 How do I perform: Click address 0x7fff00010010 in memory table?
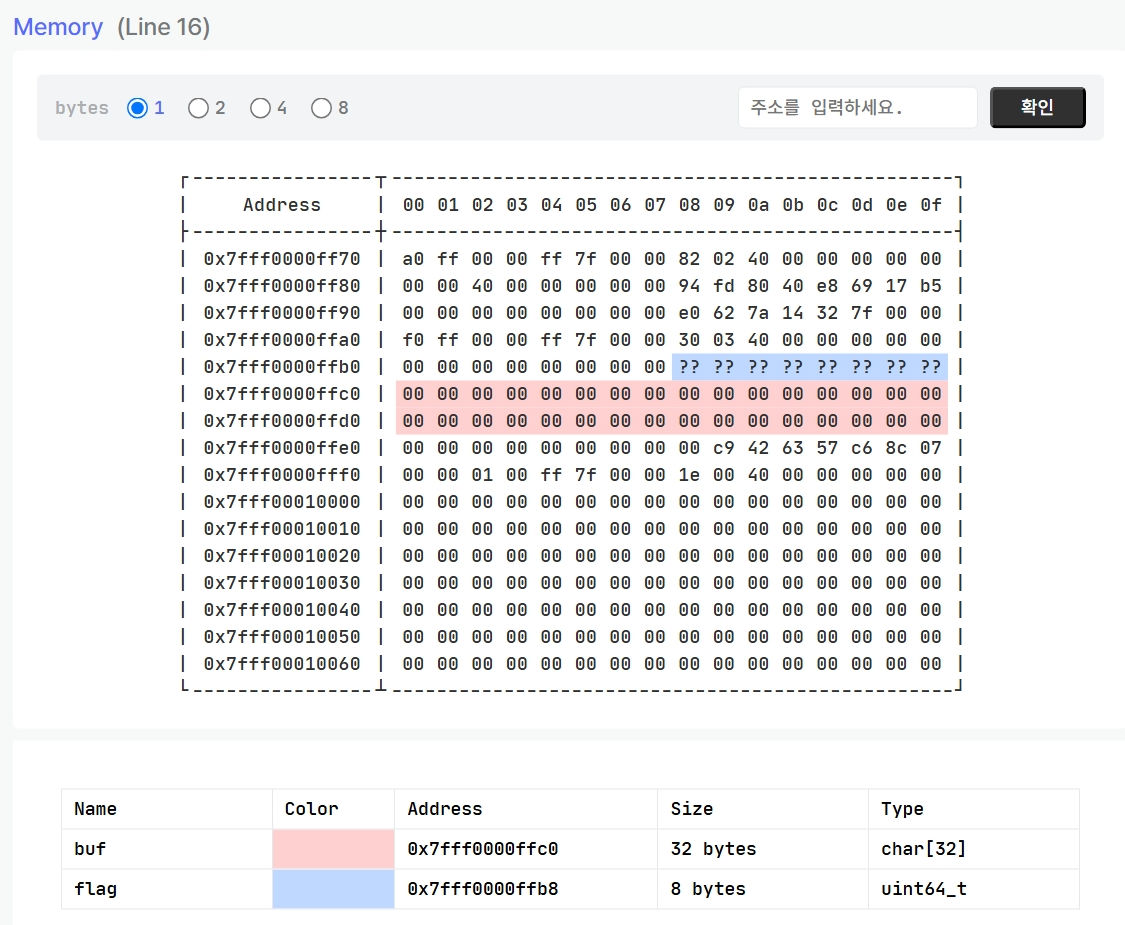(282, 529)
